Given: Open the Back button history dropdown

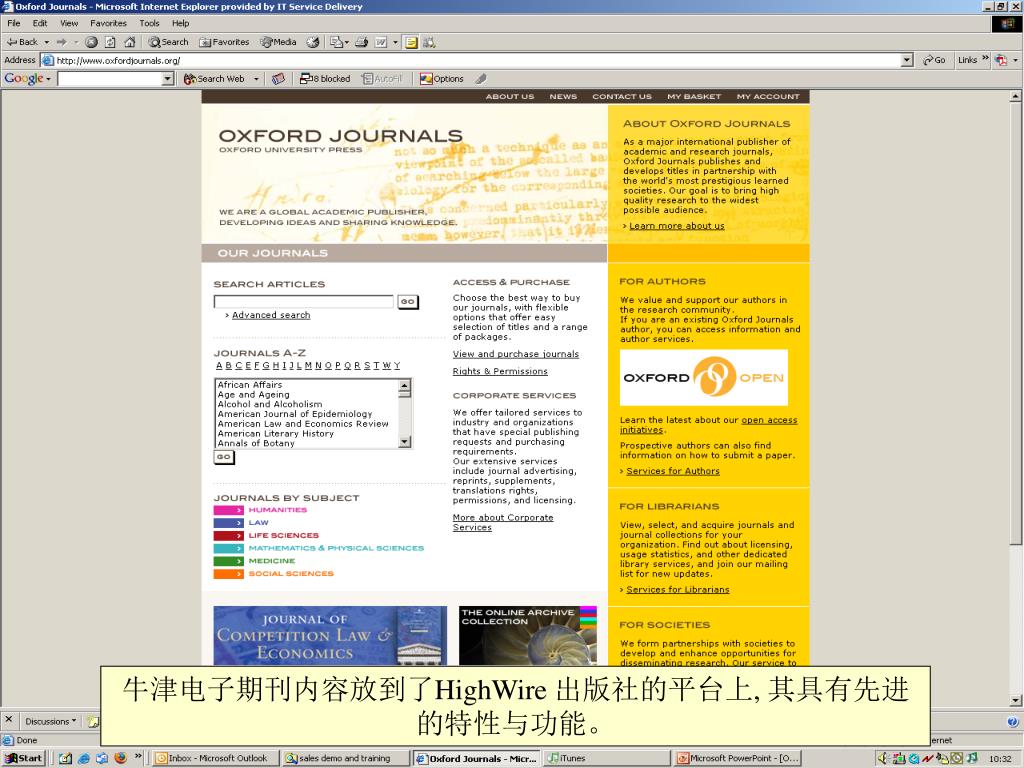Looking at the screenshot, I should coord(46,42).
